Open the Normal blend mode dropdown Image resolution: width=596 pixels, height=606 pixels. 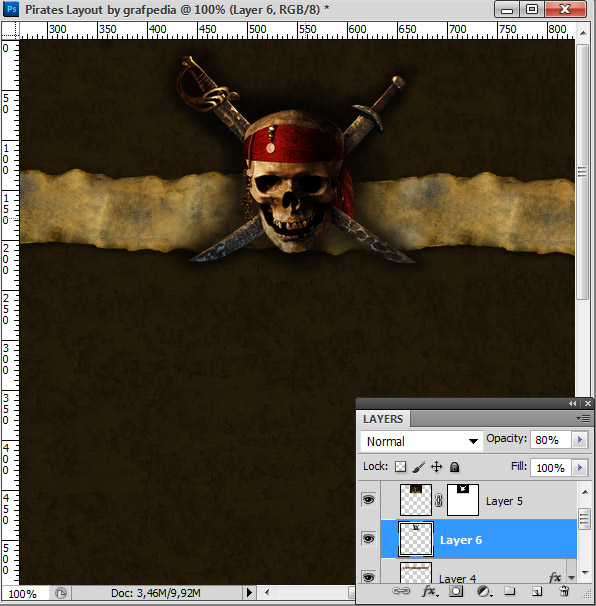(421, 441)
